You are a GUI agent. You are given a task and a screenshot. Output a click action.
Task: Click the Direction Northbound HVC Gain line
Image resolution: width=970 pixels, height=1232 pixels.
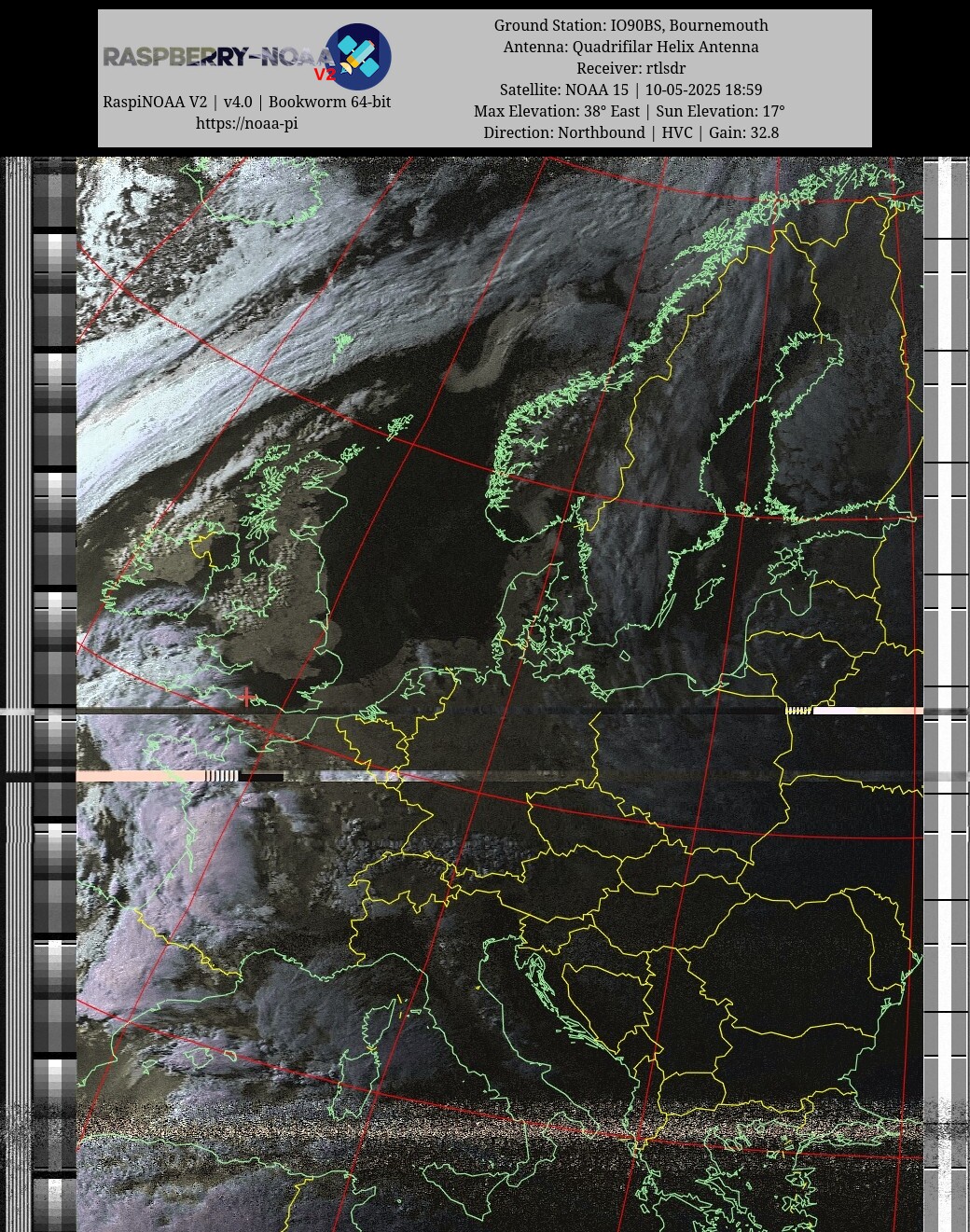(631, 132)
